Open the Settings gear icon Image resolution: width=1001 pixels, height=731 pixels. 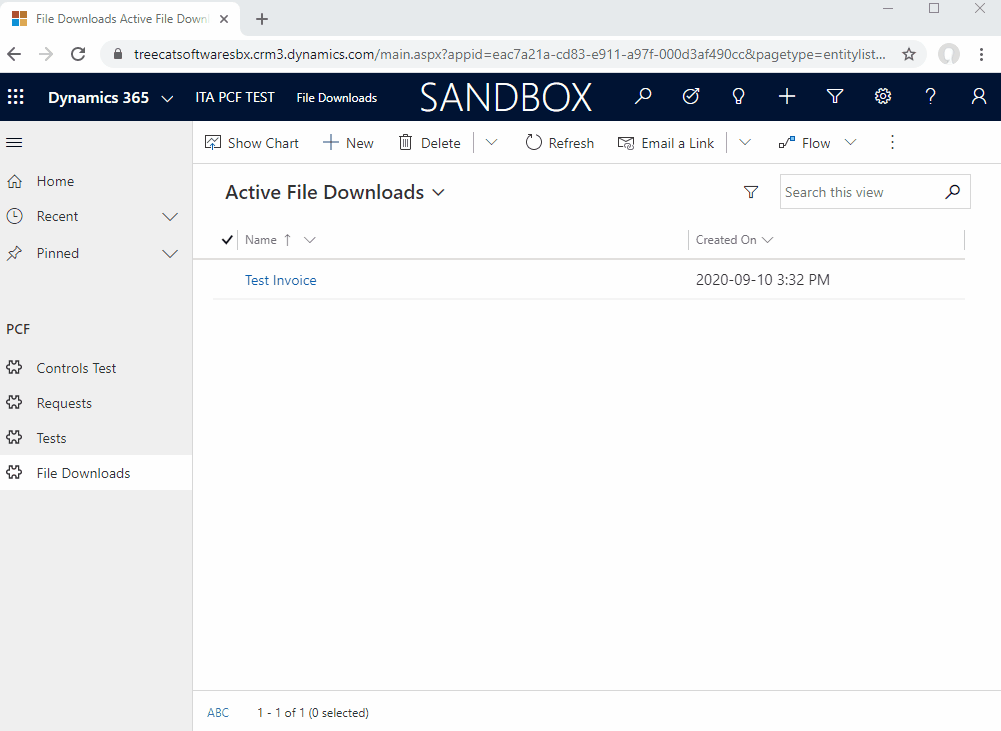[x=883, y=96]
